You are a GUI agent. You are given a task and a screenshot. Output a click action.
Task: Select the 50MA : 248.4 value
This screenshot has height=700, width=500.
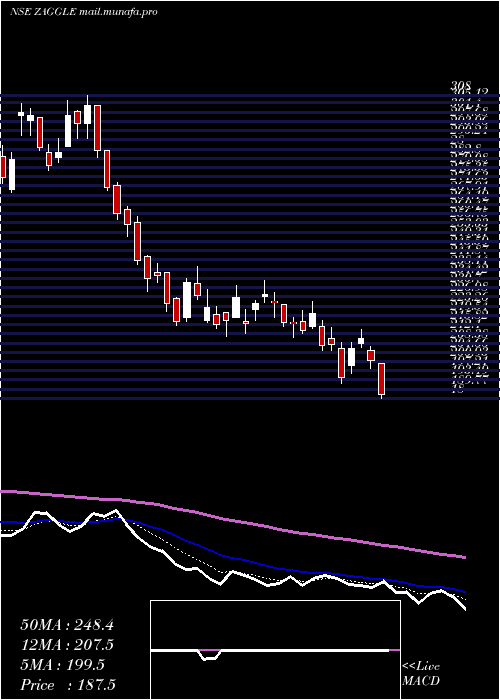point(67,625)
